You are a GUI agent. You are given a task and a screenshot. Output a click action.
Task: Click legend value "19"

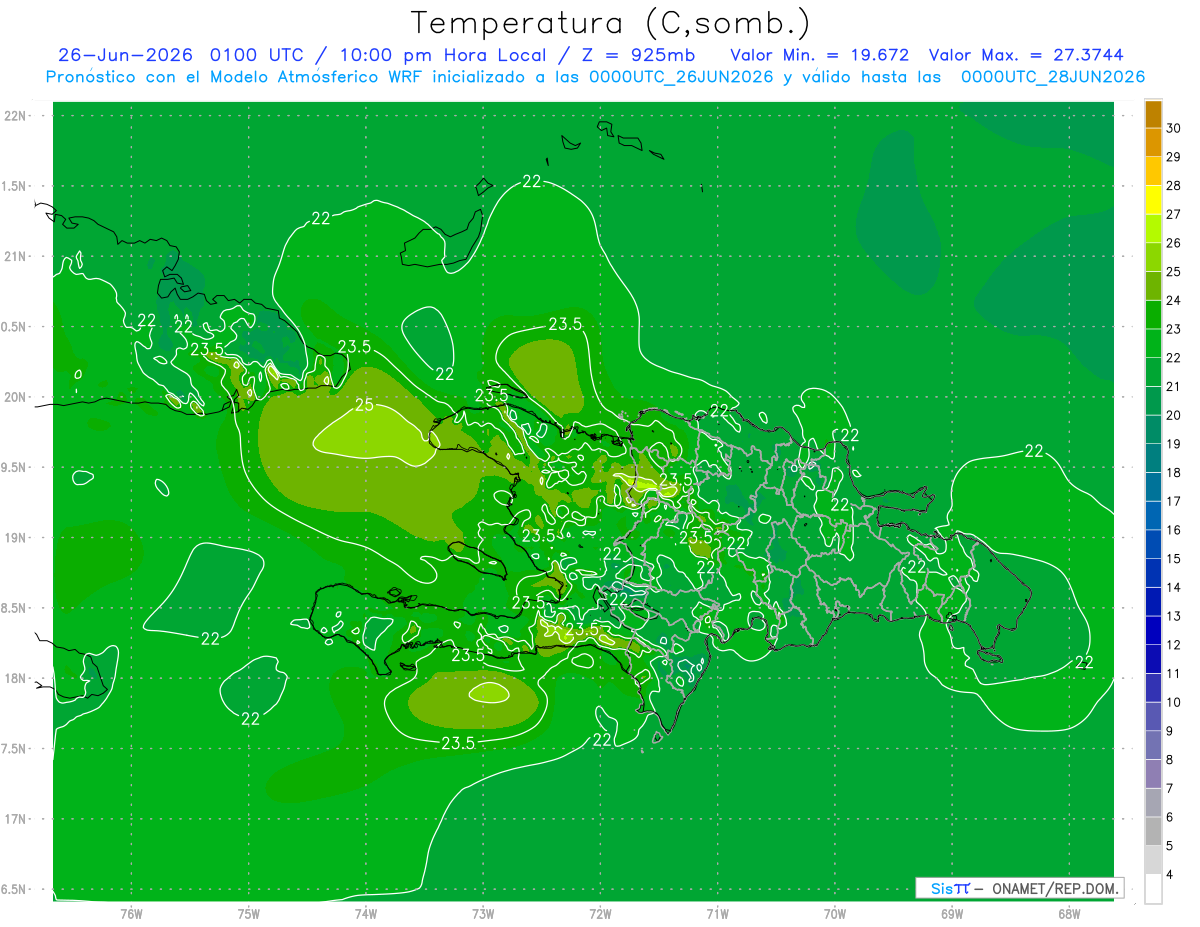[x=1174, y=444]
